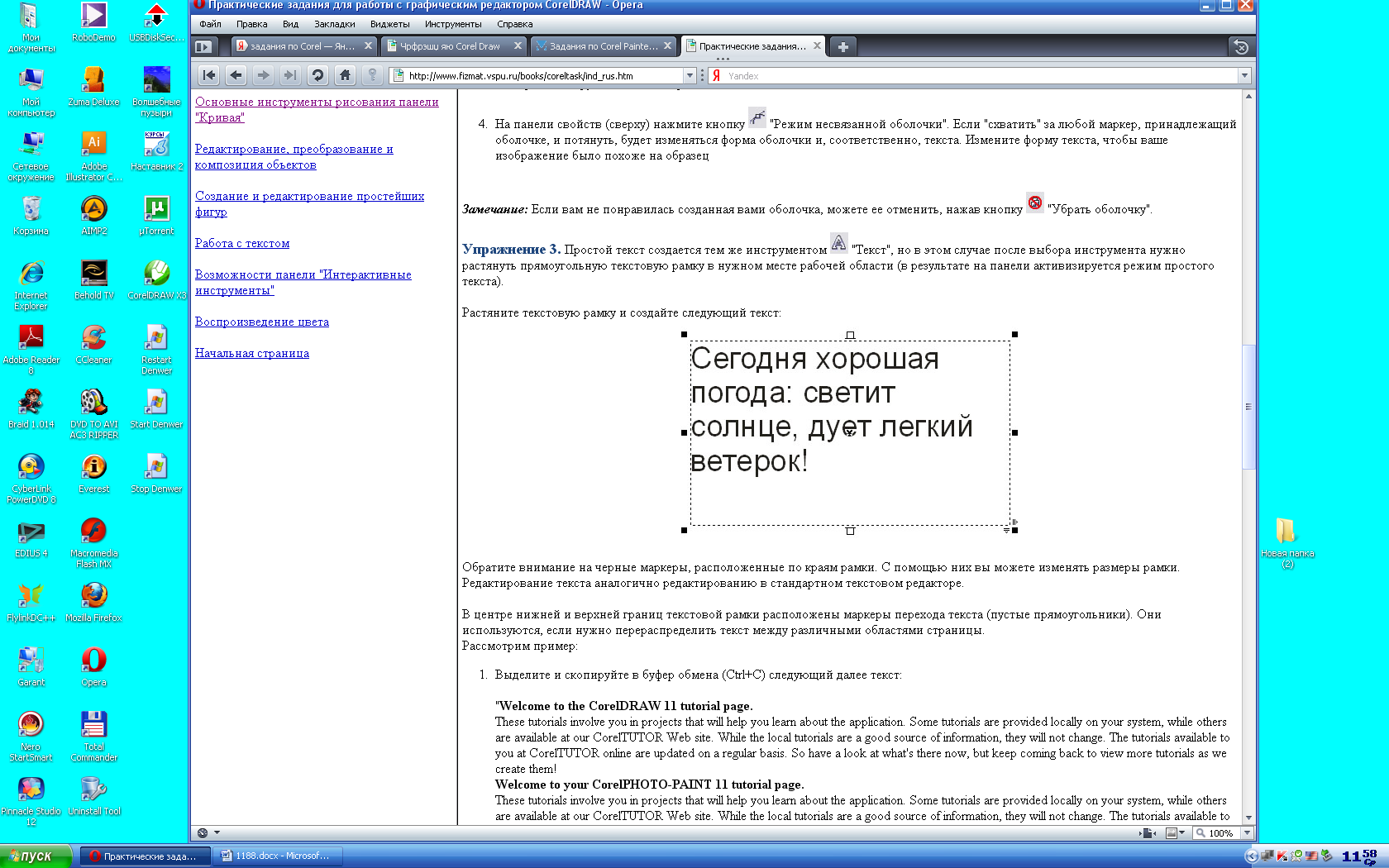The image size is (1389, 868).
Task: Select the Internet Explorer desktop icon
Action: (x=31, y=284)
